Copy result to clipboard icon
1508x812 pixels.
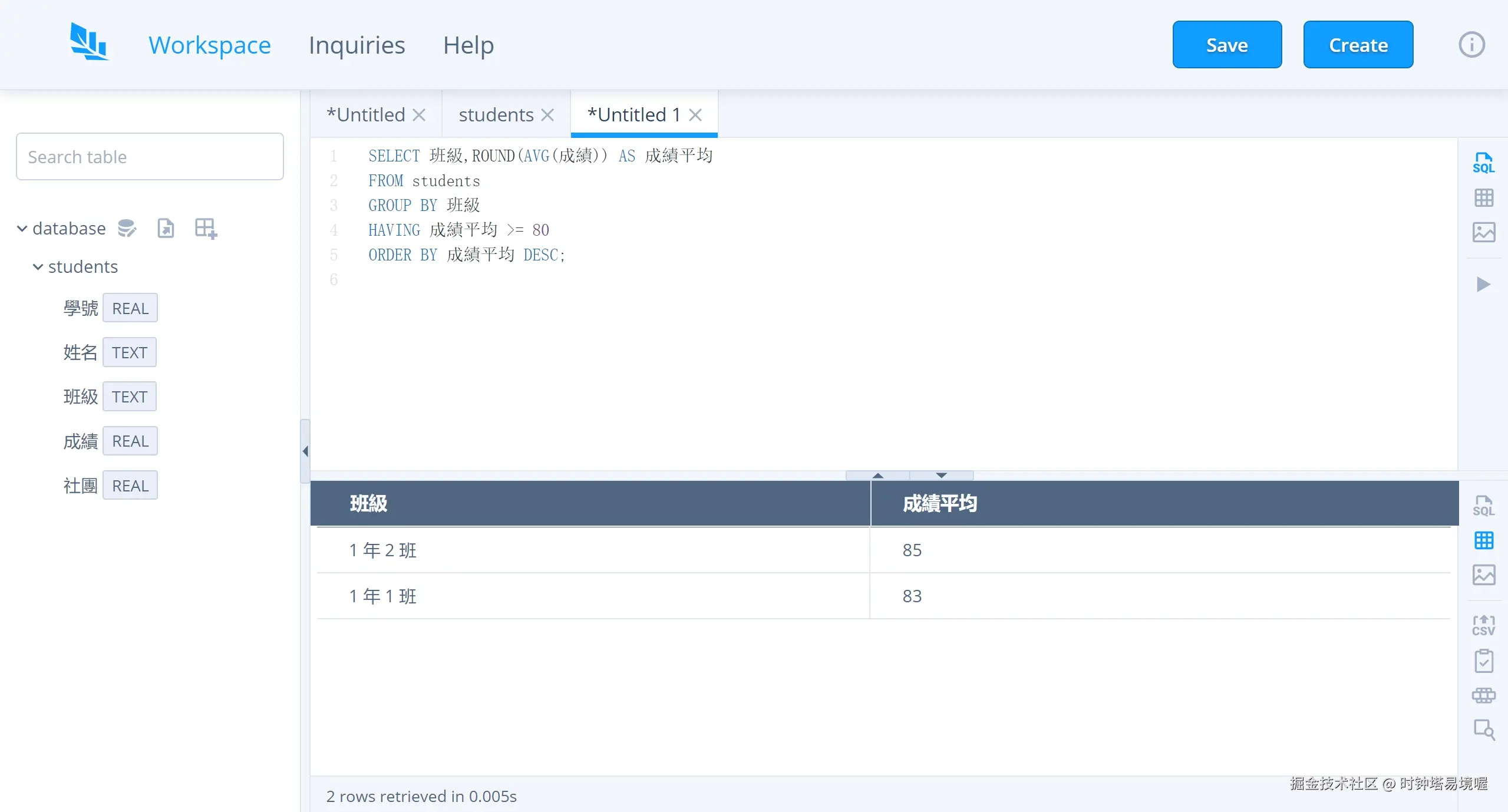click(1483, 661)
